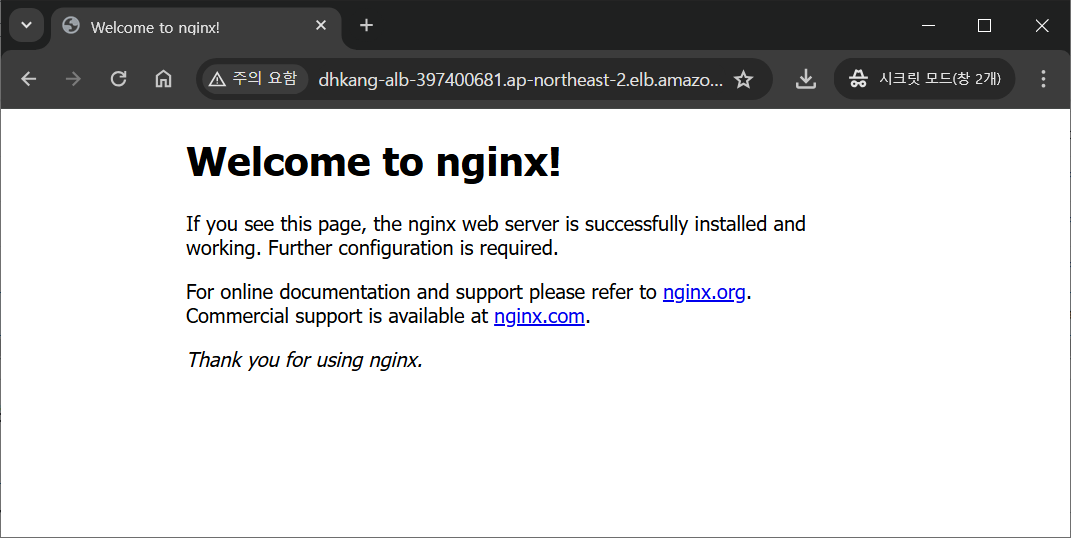Close the browser window
Screen dimensions: 1071x538
tap(1042, 25)
